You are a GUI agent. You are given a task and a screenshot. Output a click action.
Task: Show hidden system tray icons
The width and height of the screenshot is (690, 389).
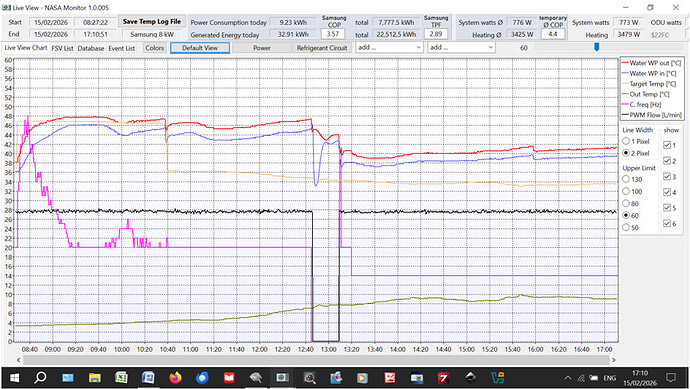568,378
